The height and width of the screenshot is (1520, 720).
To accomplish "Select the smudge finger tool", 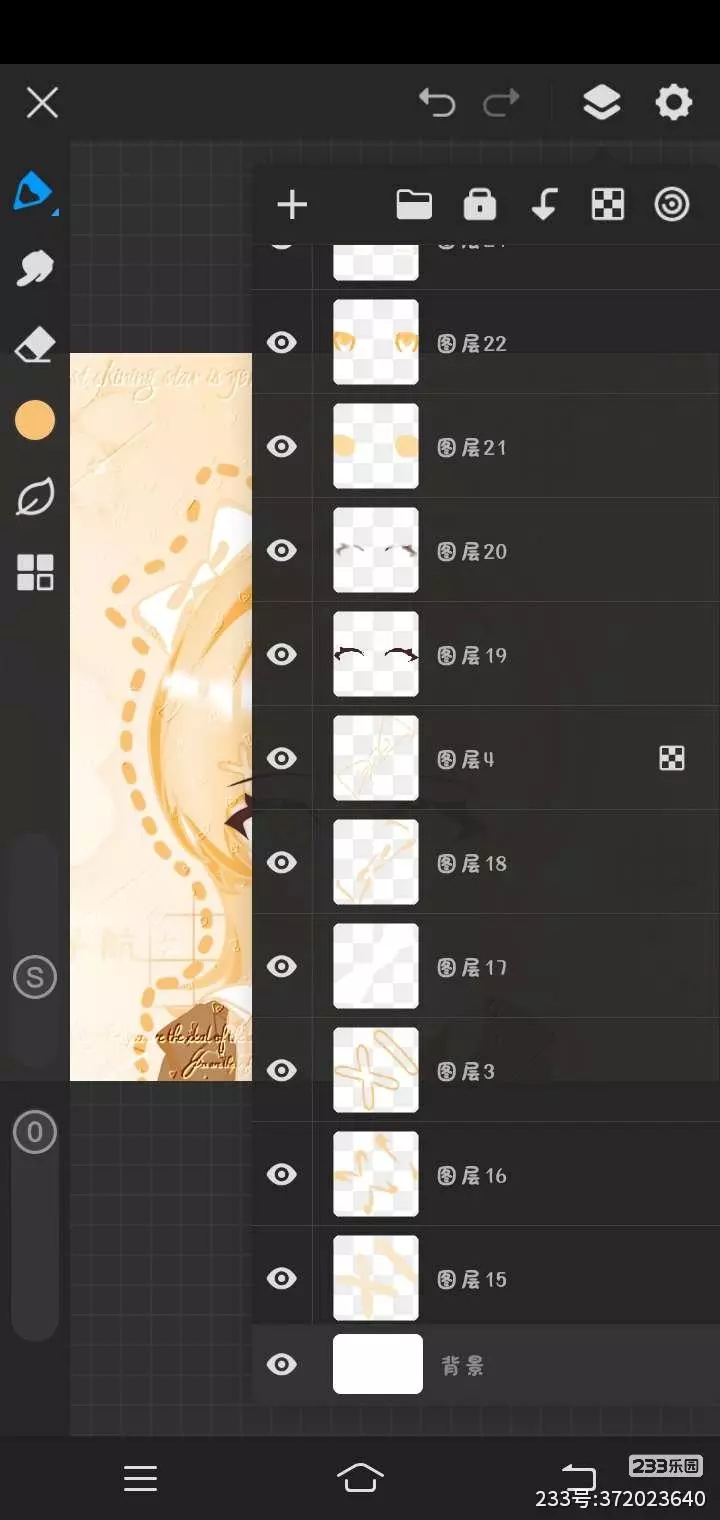I will click(34, 268).
